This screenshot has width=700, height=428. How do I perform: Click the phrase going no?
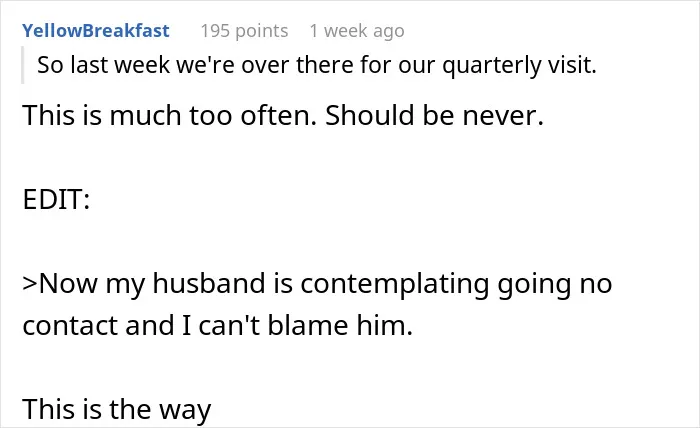tap(555, 284)
